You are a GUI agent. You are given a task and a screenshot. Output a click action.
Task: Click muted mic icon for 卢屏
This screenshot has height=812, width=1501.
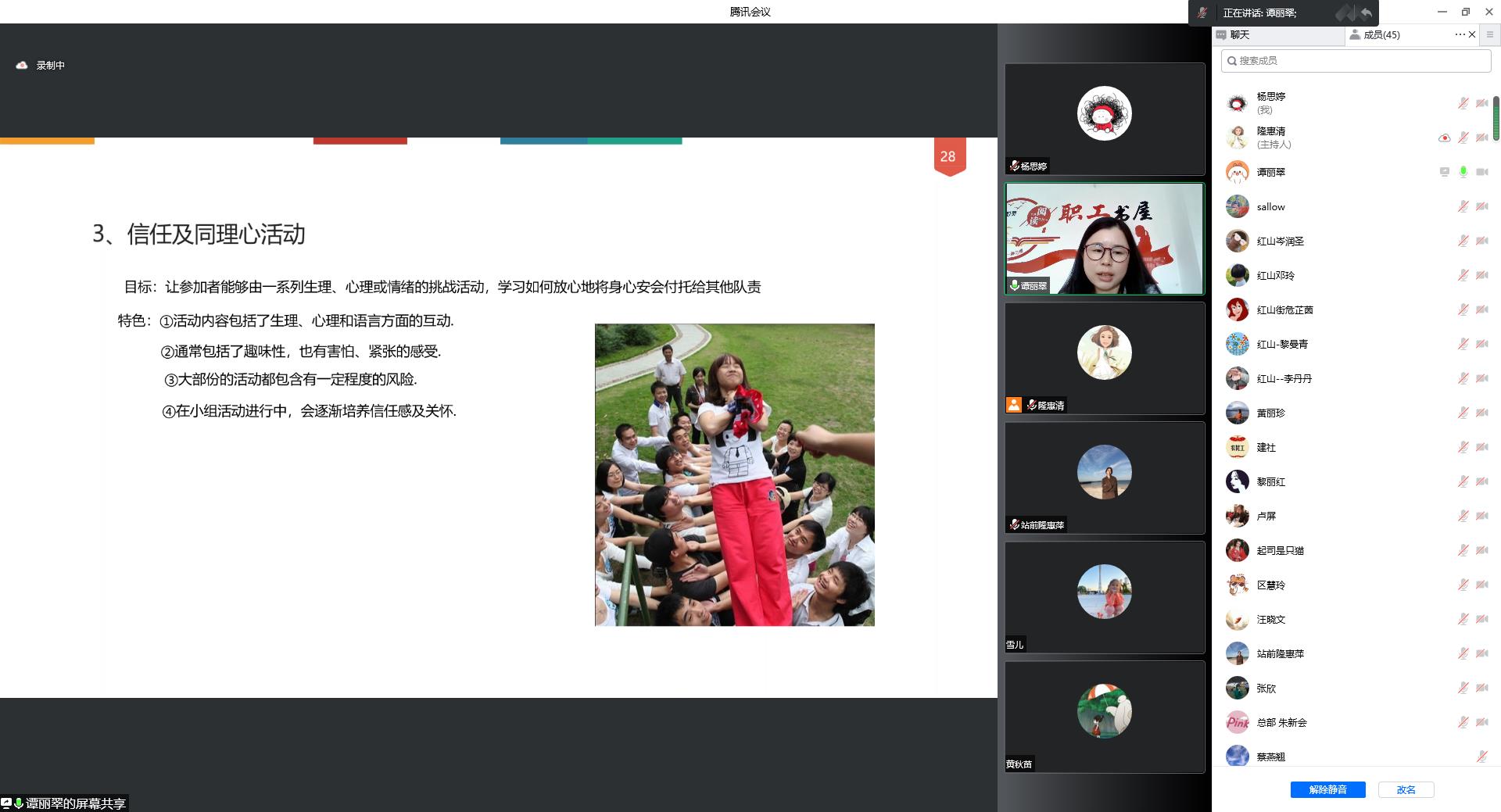(1463, 516)
